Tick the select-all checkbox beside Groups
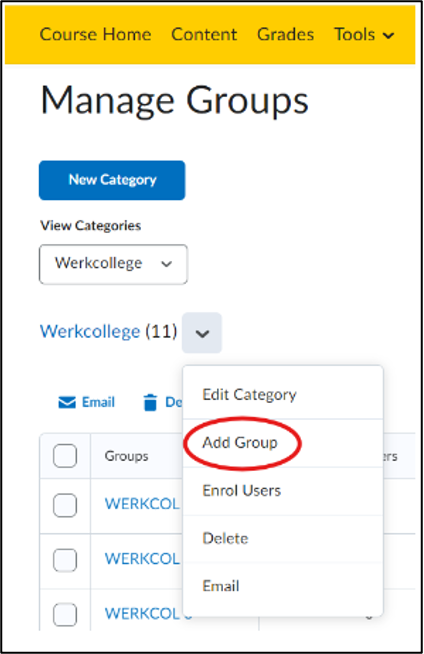Screen dimensions: 424x654 pyautogui.click(x=65, y=455)
